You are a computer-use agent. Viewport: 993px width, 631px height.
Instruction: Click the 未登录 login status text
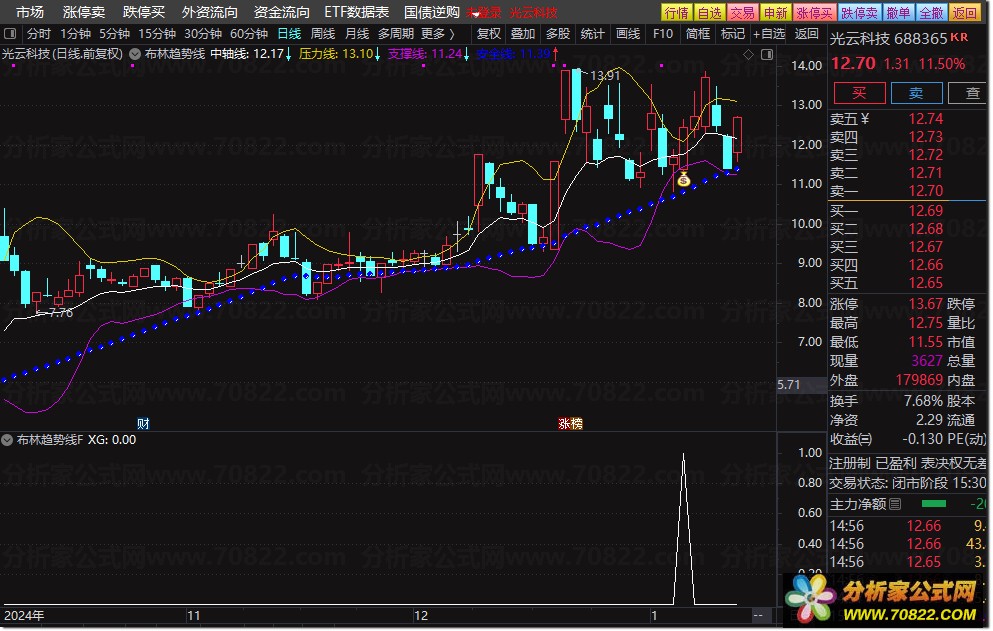click(x=483, y=13)
